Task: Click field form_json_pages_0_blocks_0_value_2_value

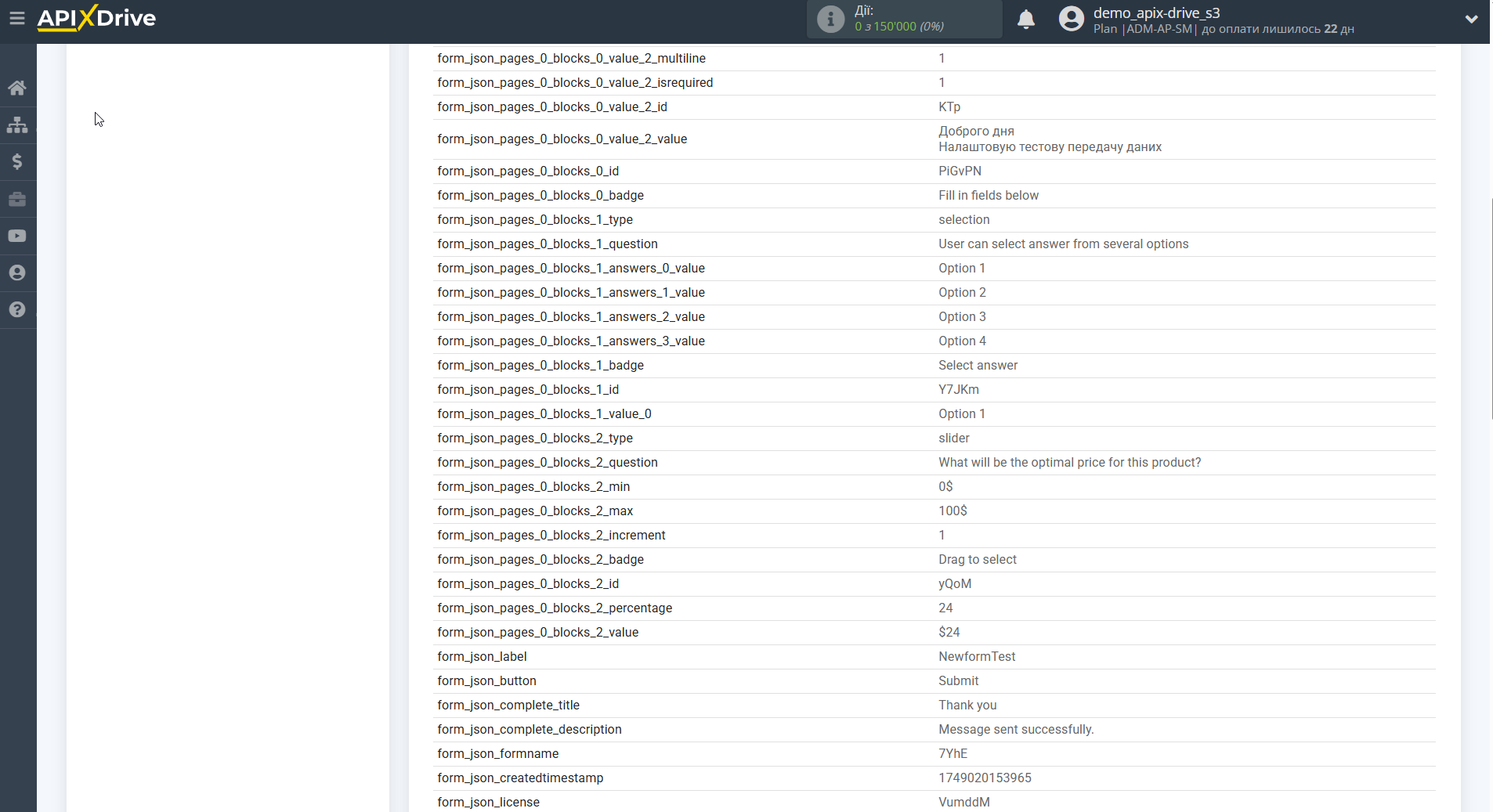Action: click(x=562, y=139)
